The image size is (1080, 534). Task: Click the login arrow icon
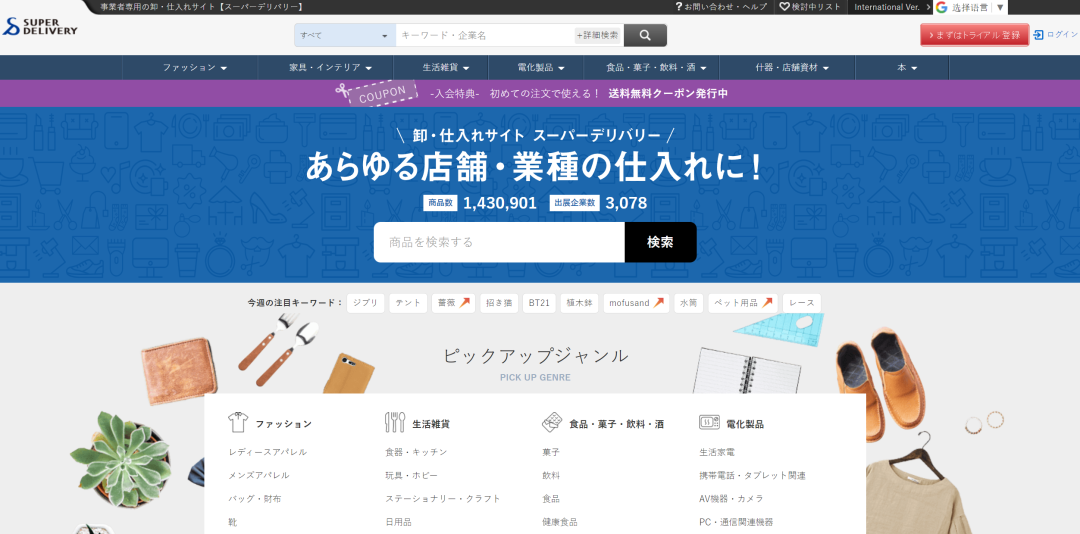point(1038,34)
